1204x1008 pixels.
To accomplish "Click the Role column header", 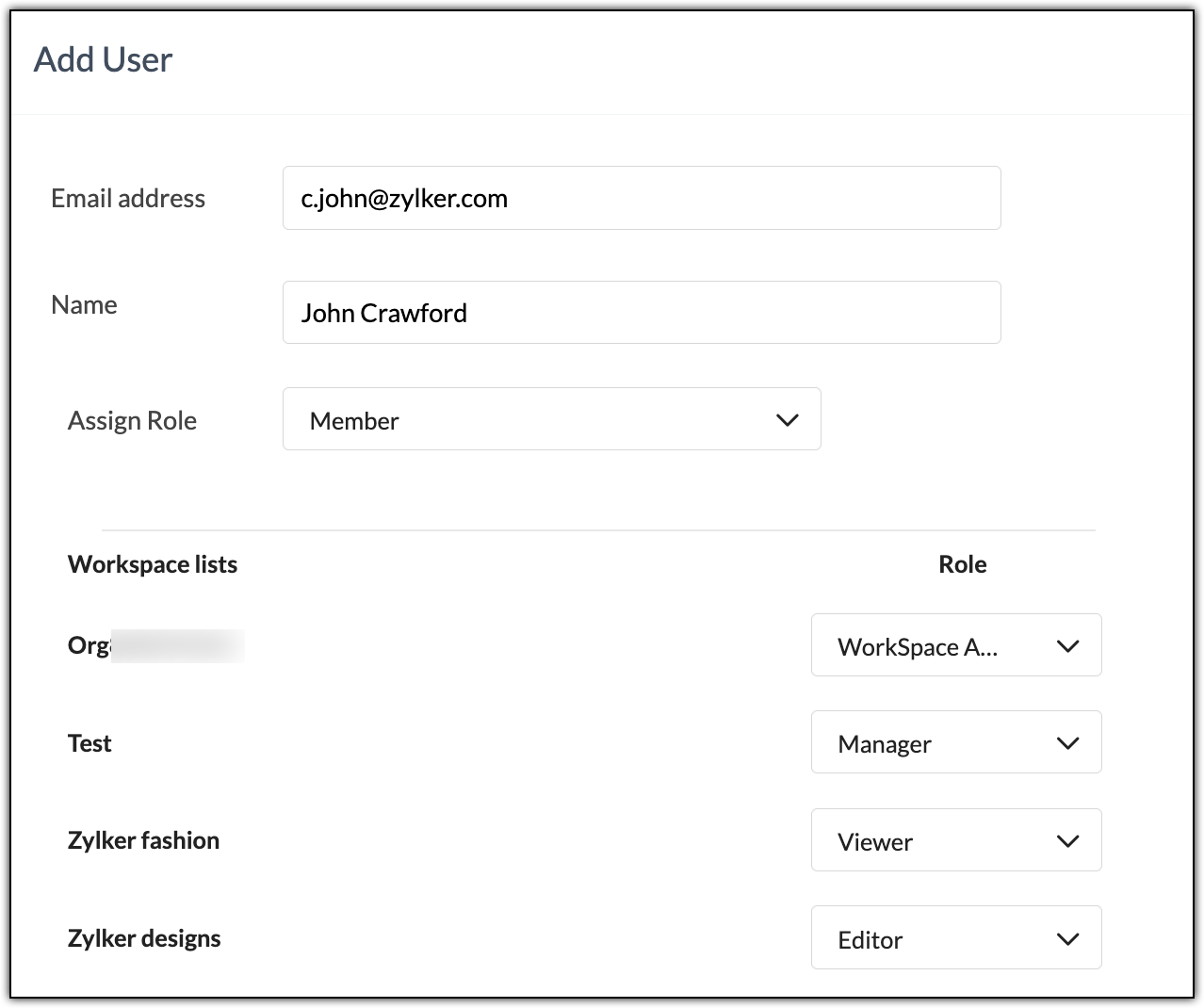I will click(x=963, y=564).
